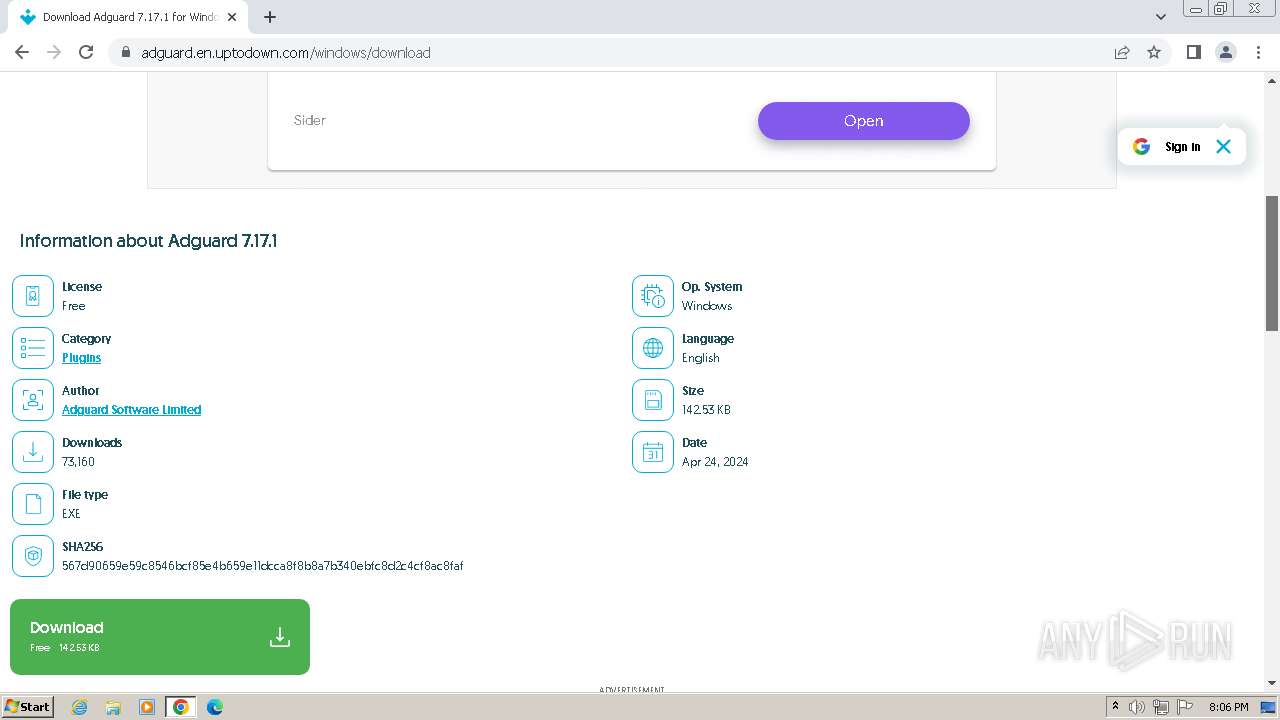This screenshot has height=720, width=1280.
Task: Click the Op. System chip icon
Action: click(653, 296)
